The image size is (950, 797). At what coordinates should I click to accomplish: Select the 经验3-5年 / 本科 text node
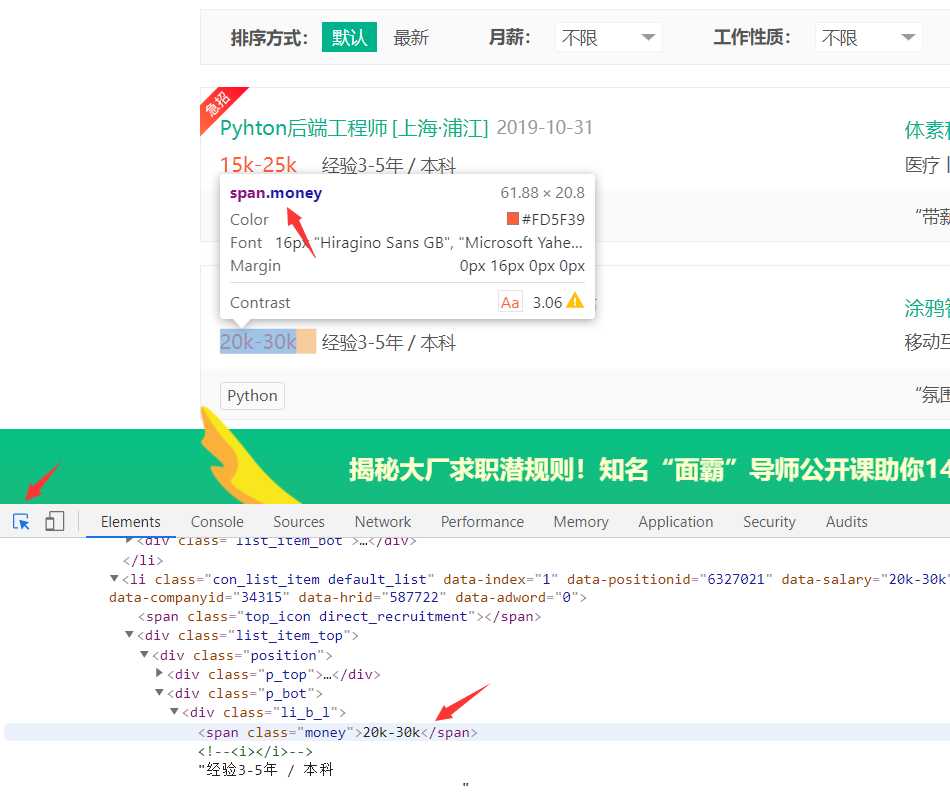(267, 770)
